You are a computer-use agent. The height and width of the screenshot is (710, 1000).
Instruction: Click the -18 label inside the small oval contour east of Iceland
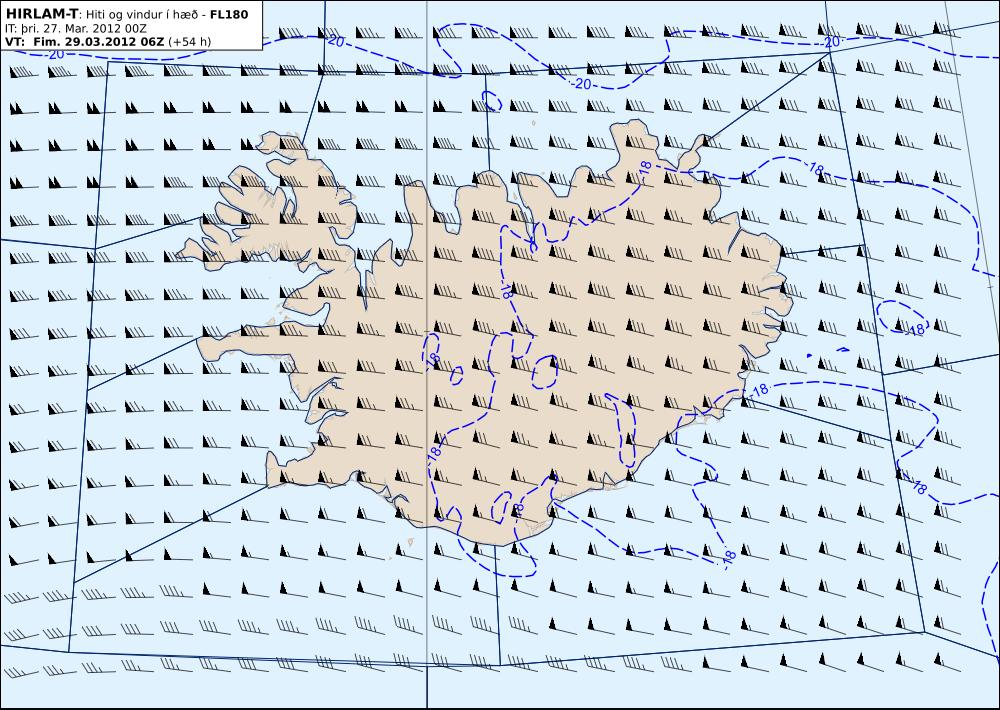(916, 329)
